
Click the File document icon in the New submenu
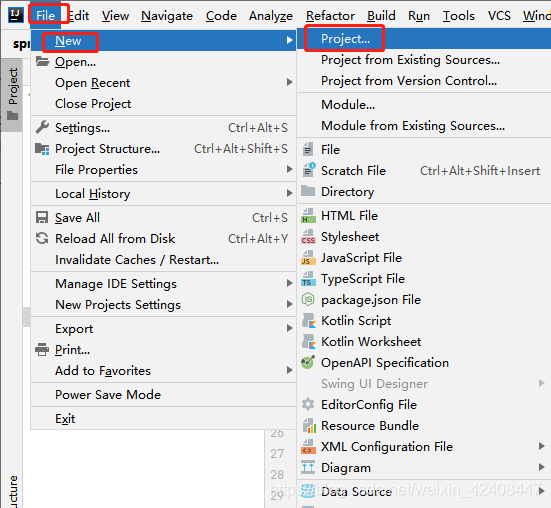(308, 149)
